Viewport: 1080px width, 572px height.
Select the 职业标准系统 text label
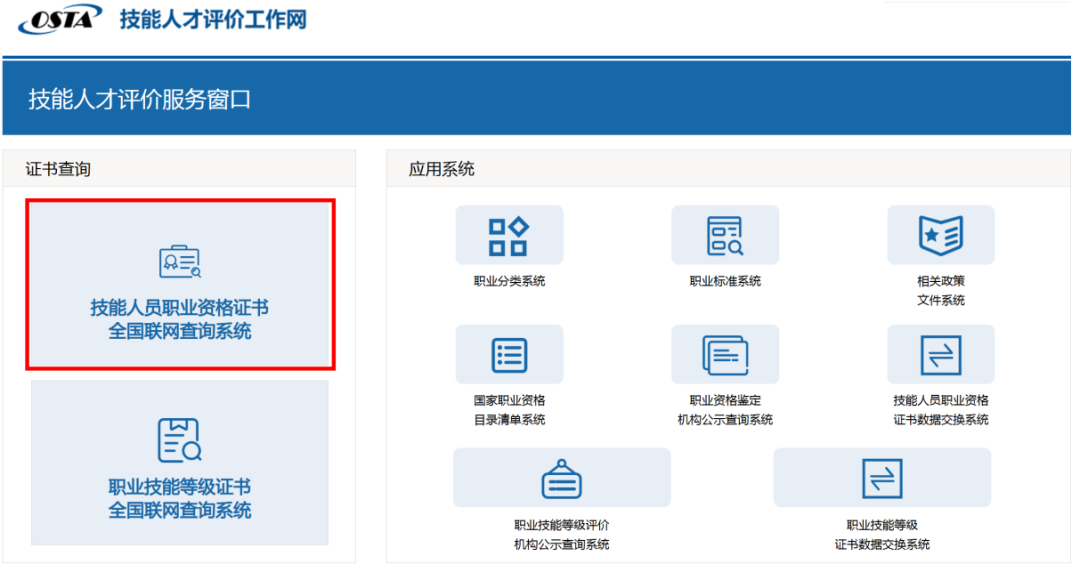coord(725,281)
